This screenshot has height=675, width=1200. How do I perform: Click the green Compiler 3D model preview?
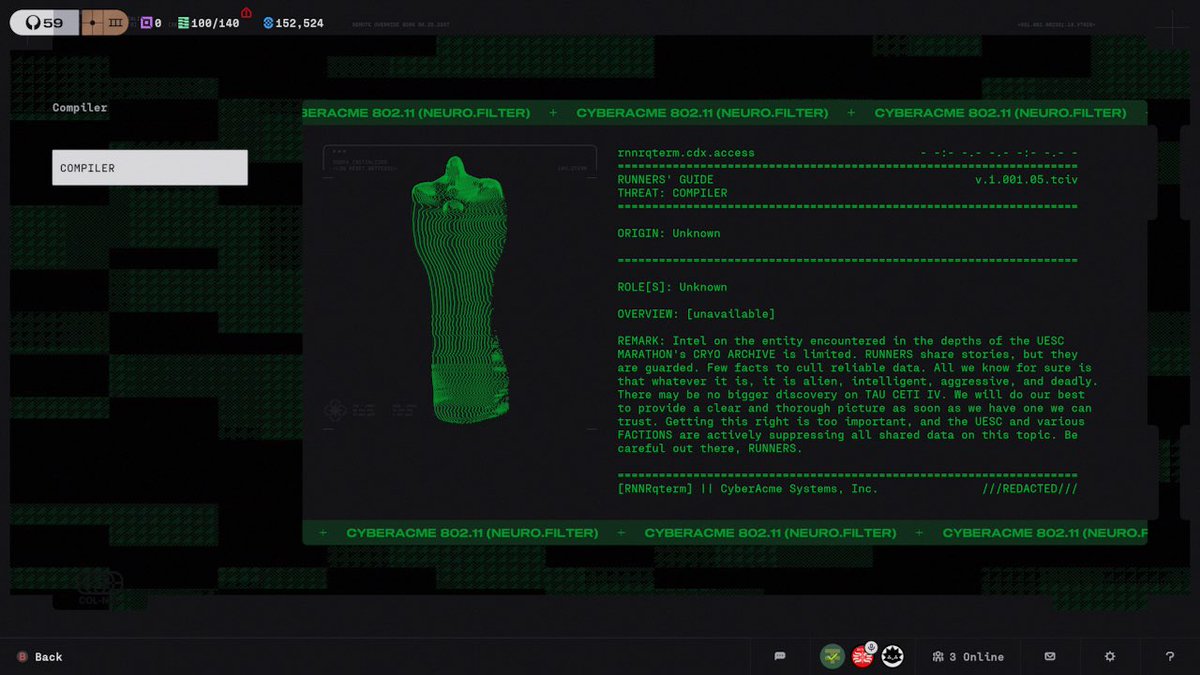tap(459, 290)
